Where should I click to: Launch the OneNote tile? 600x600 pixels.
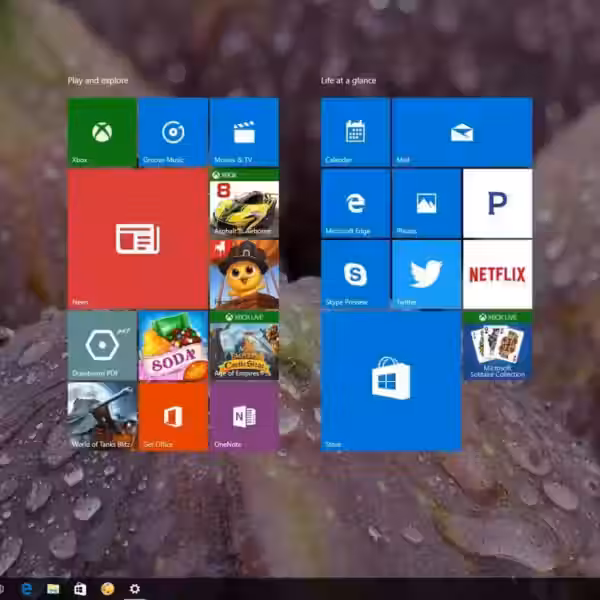click(243, 416)
